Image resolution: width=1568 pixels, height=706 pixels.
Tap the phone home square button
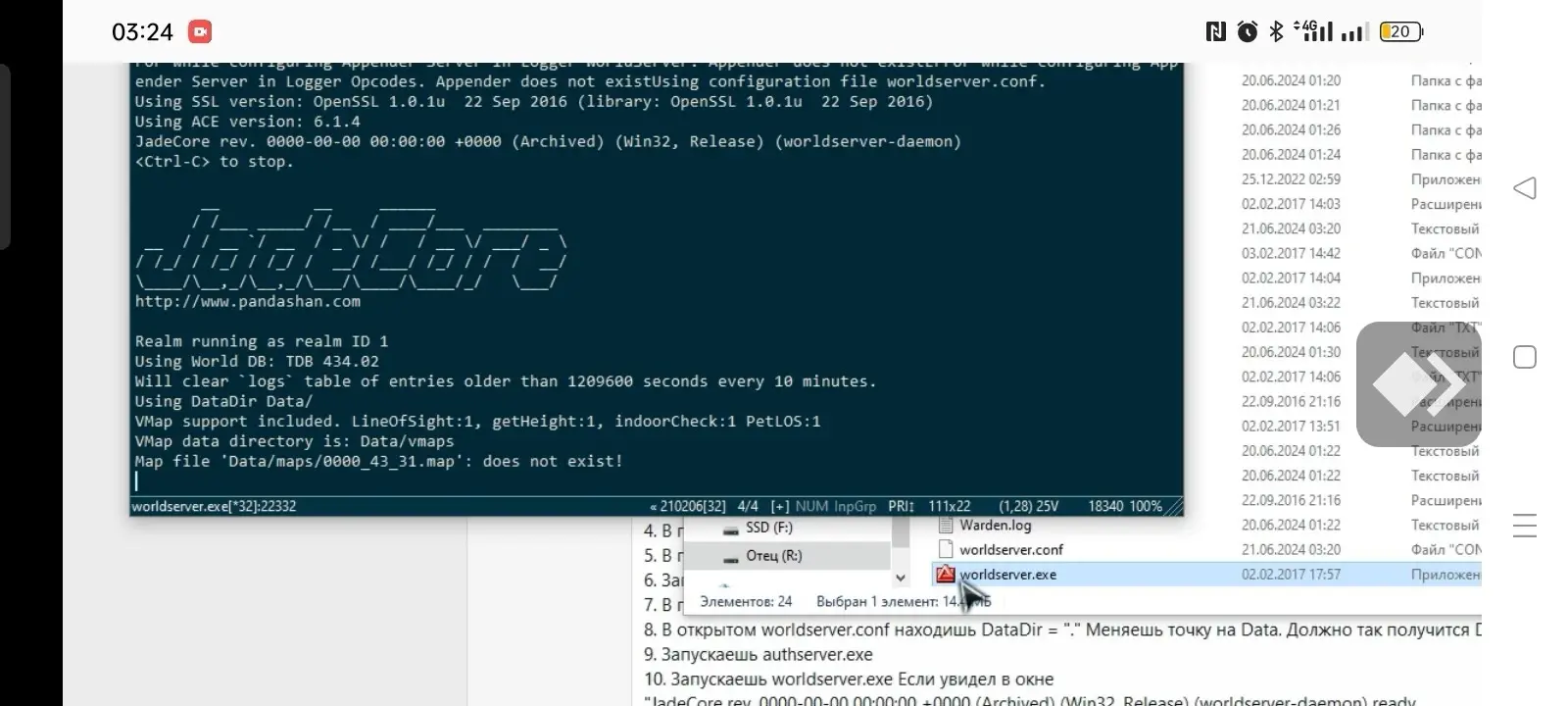tap(1525, 357)
